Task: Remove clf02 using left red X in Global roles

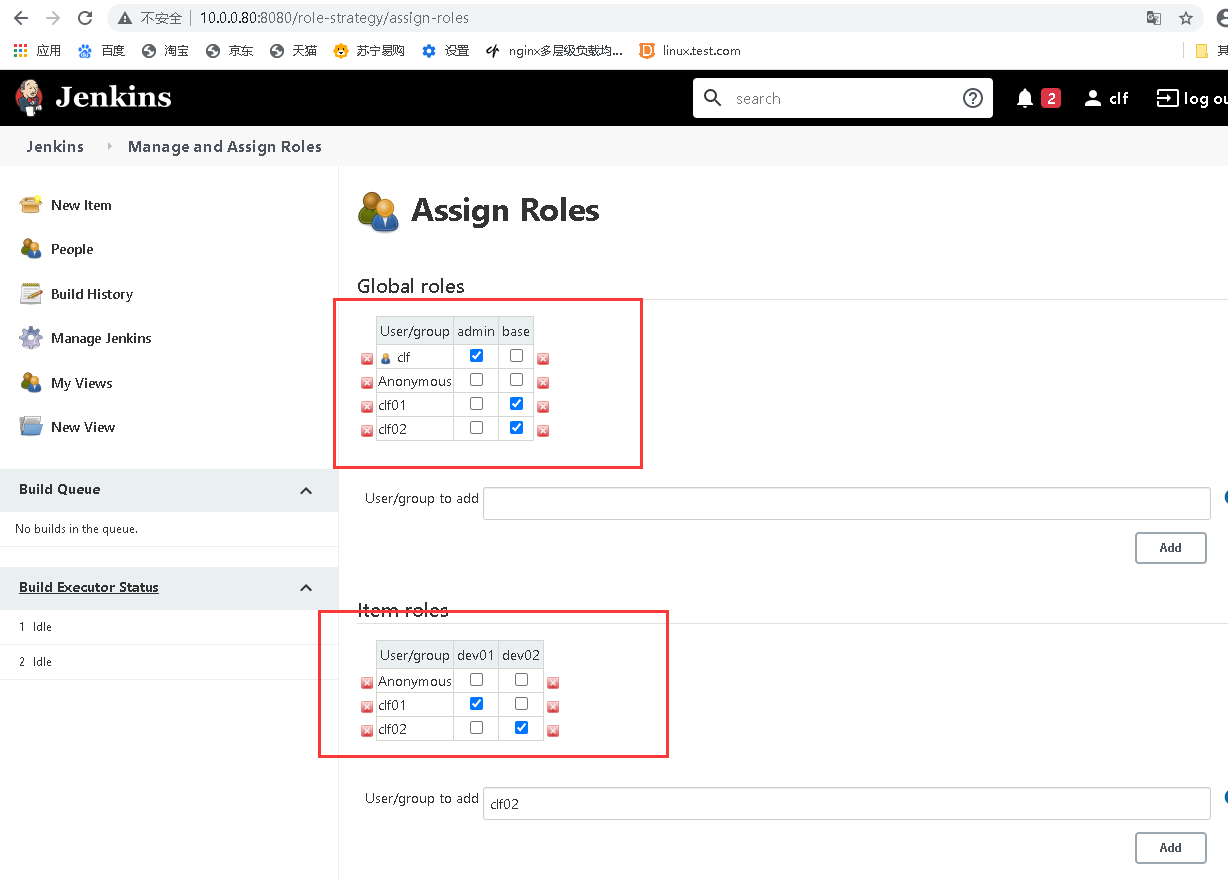Action: pyautogui.click(x=367, y=431)
